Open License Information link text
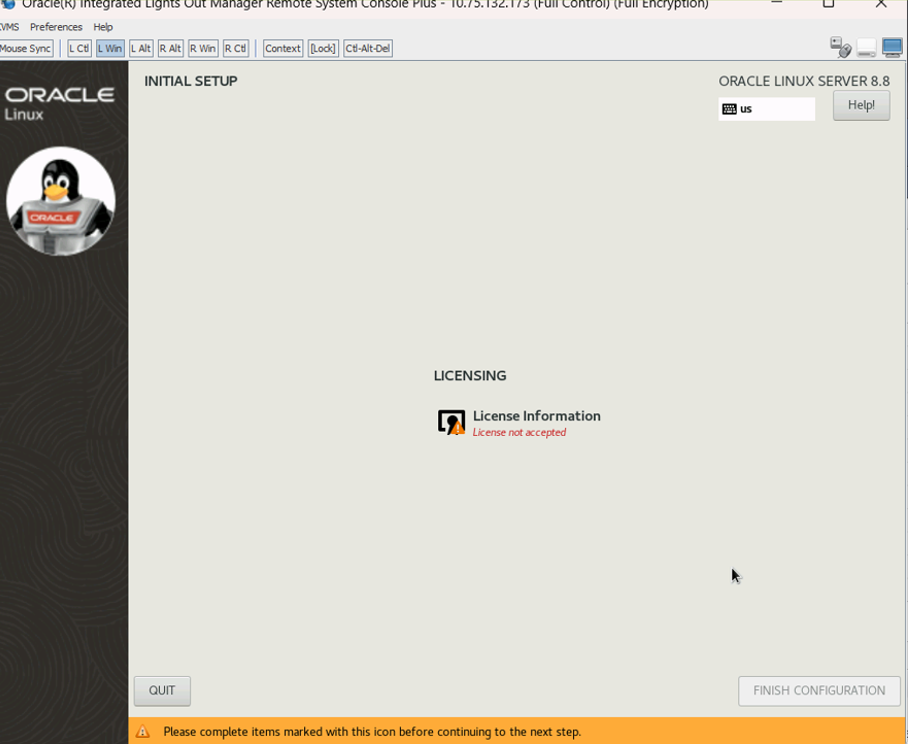 click(537, 416)
